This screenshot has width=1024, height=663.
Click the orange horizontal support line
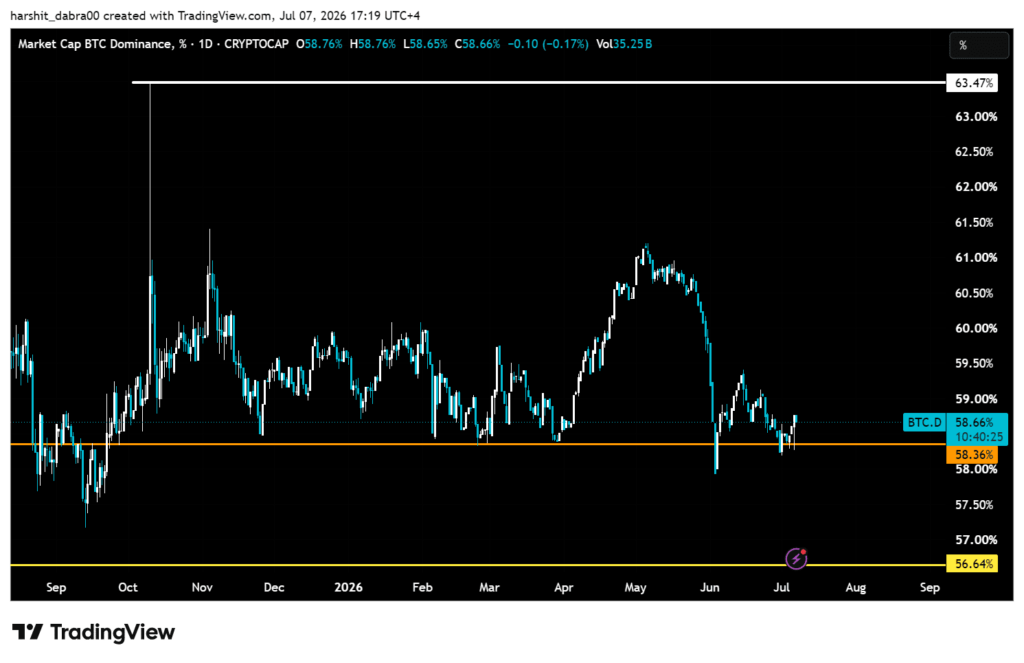(x=478, y=444)
